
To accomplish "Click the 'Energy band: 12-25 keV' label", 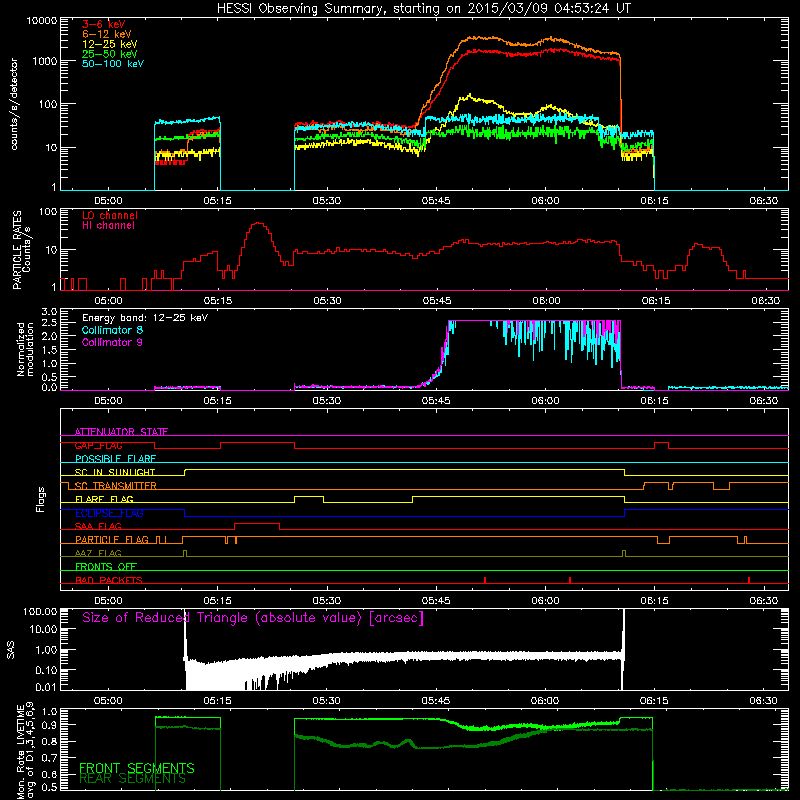I will point(145,318).
